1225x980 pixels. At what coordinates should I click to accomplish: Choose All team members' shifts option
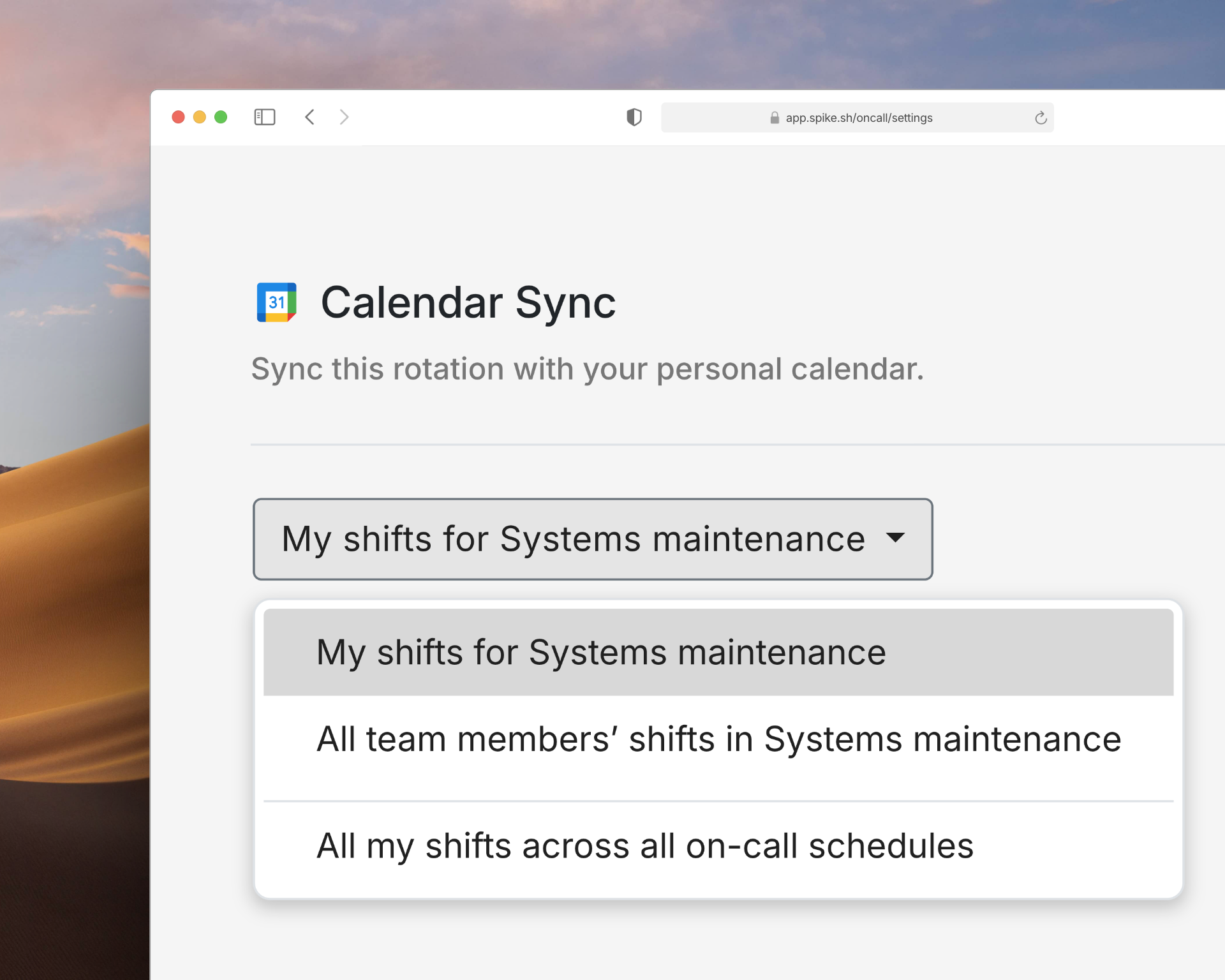pyautogui.click(x=718, y=739)
